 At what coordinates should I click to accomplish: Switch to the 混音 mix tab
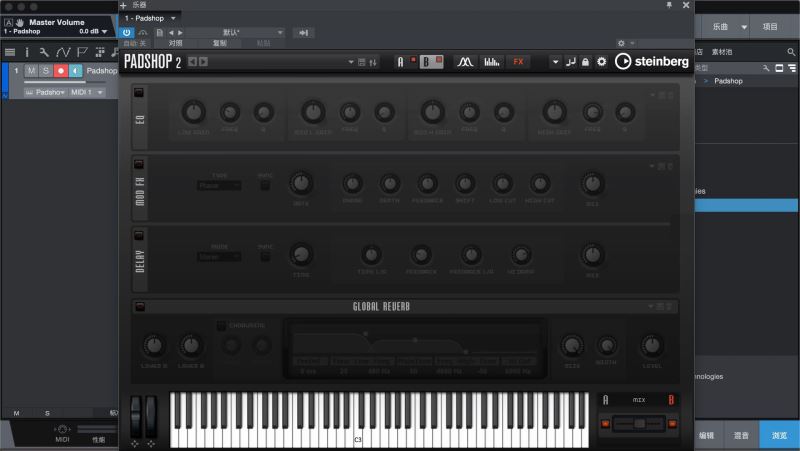pyautogui.click(x=741, y=435)
